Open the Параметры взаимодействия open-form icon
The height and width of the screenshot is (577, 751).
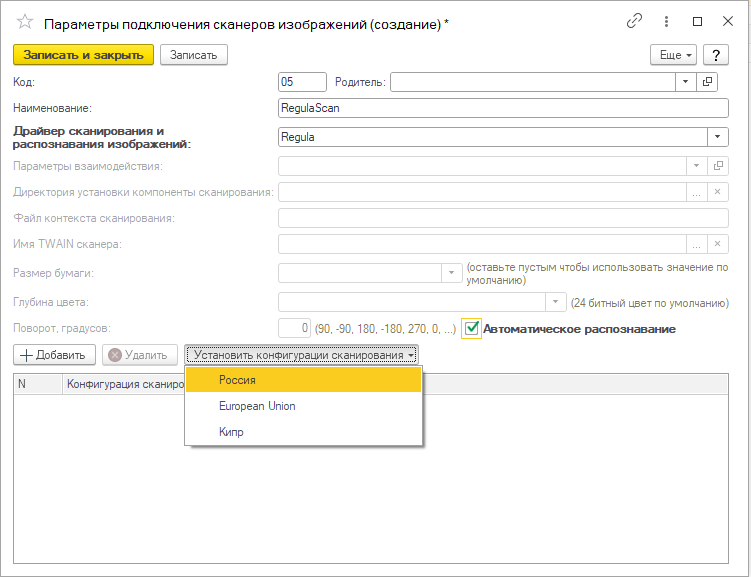tap(717, 165)
